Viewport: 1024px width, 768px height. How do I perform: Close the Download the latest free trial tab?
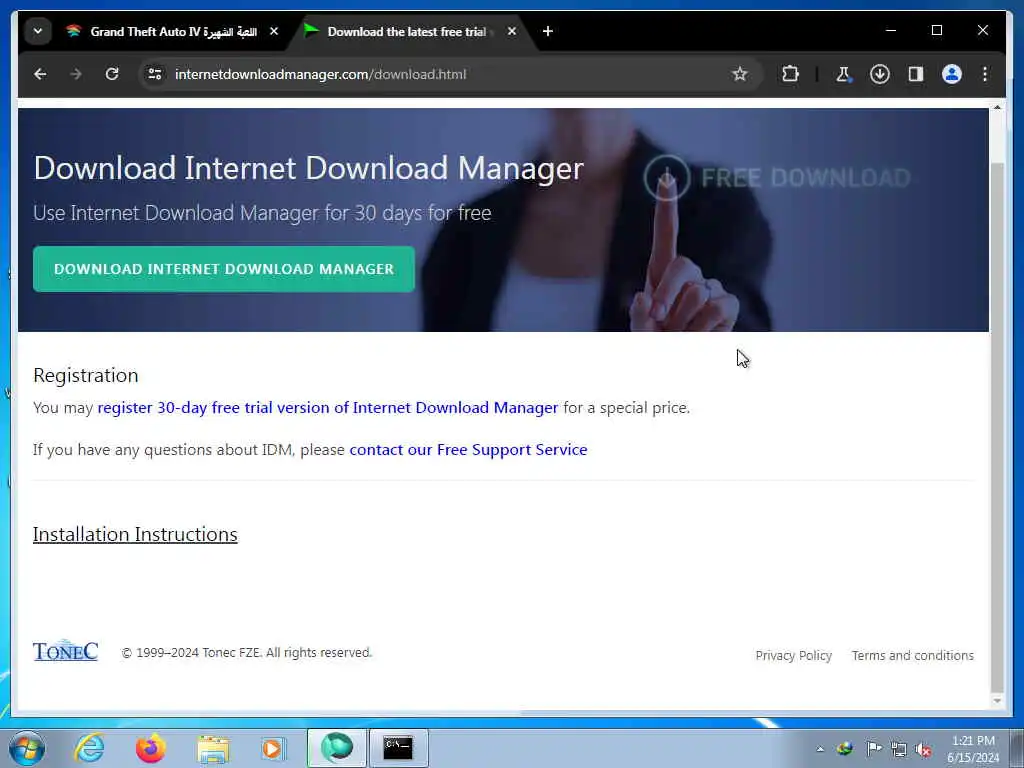[512, 31]
